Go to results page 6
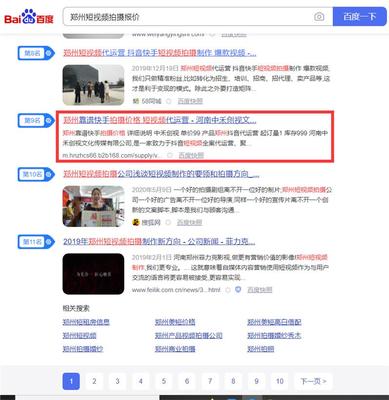 [187, 381]
